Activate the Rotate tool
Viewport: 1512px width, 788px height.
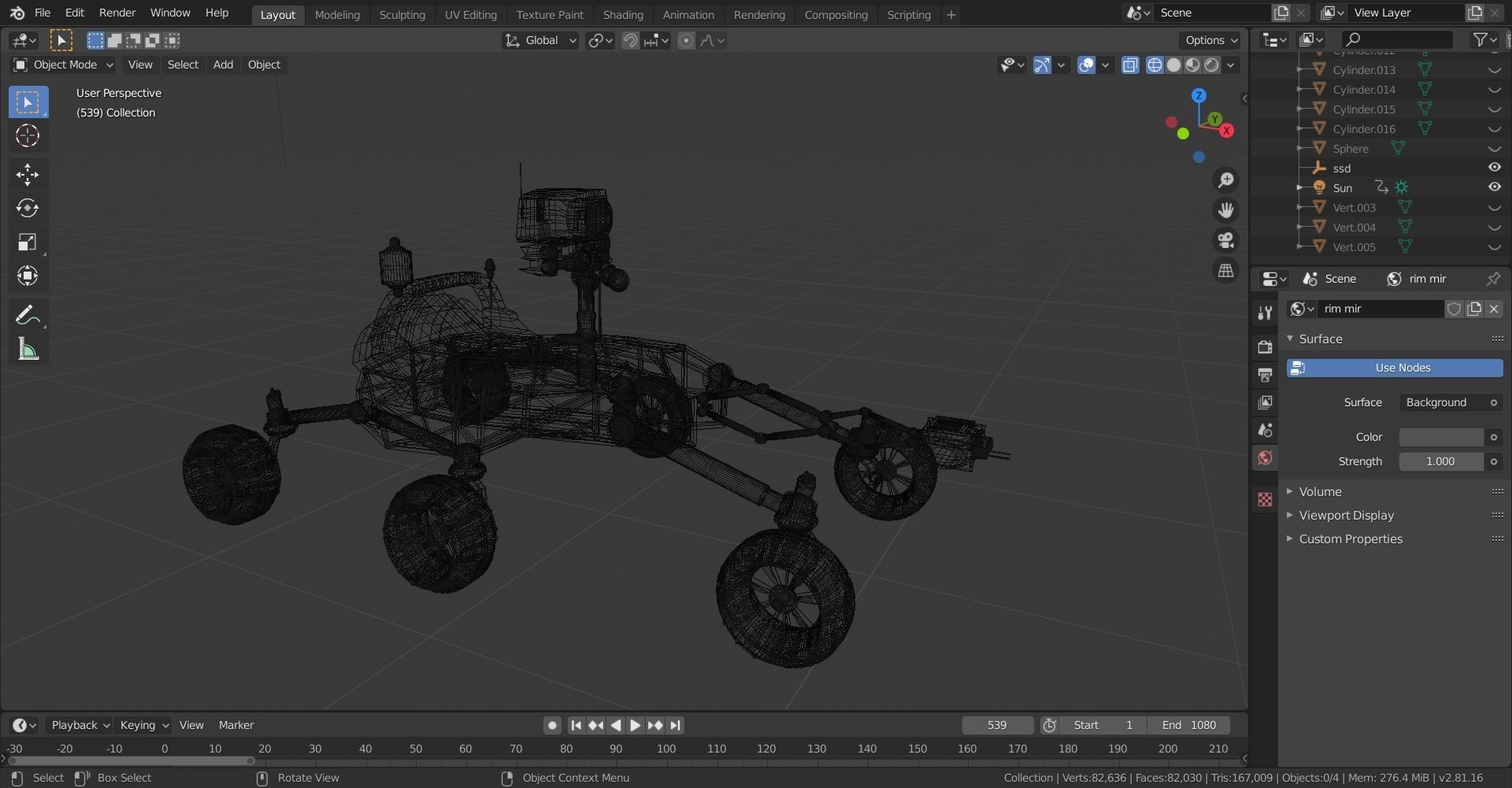(28, 208)
